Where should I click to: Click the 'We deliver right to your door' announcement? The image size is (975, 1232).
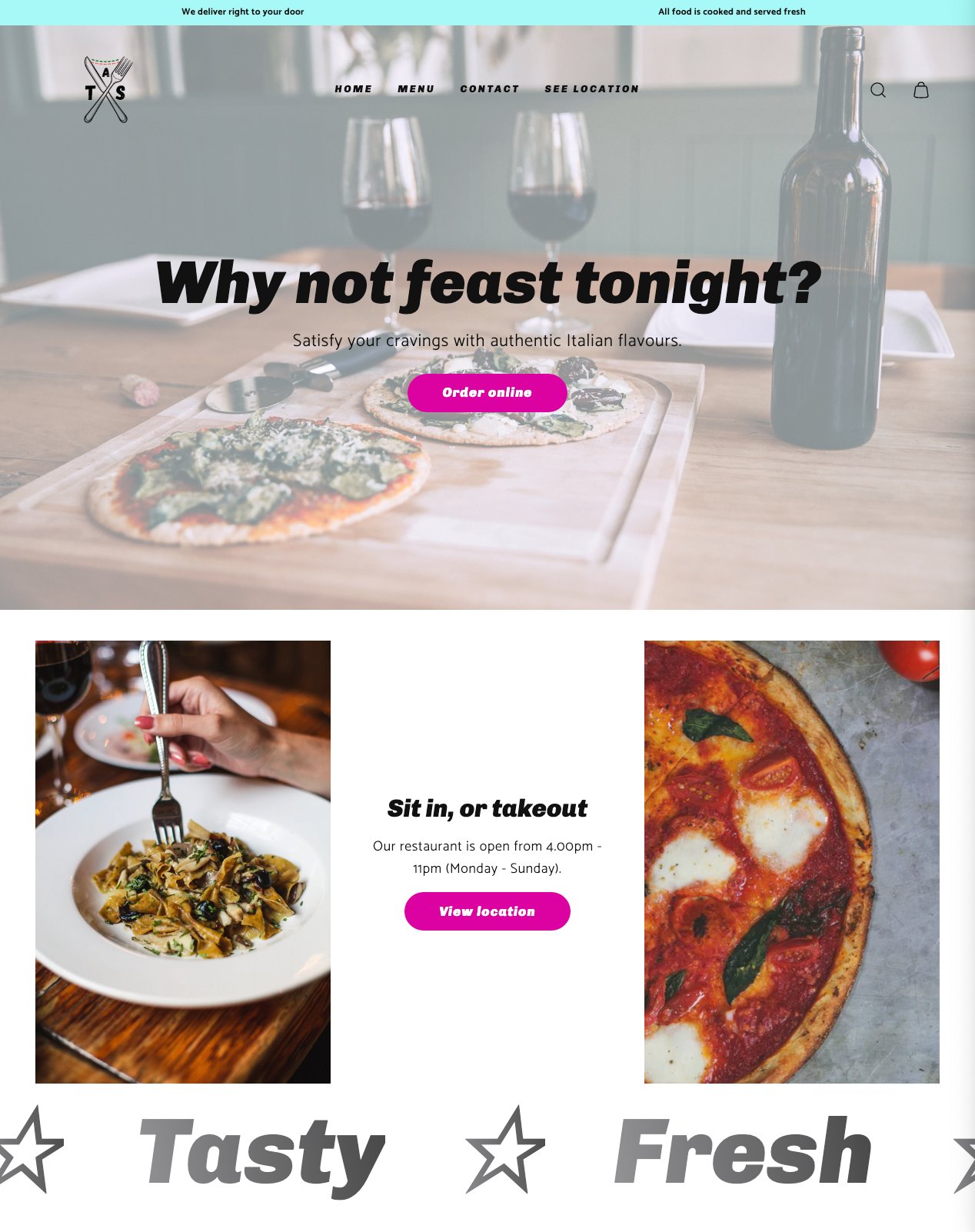click(x=243, y=12)
